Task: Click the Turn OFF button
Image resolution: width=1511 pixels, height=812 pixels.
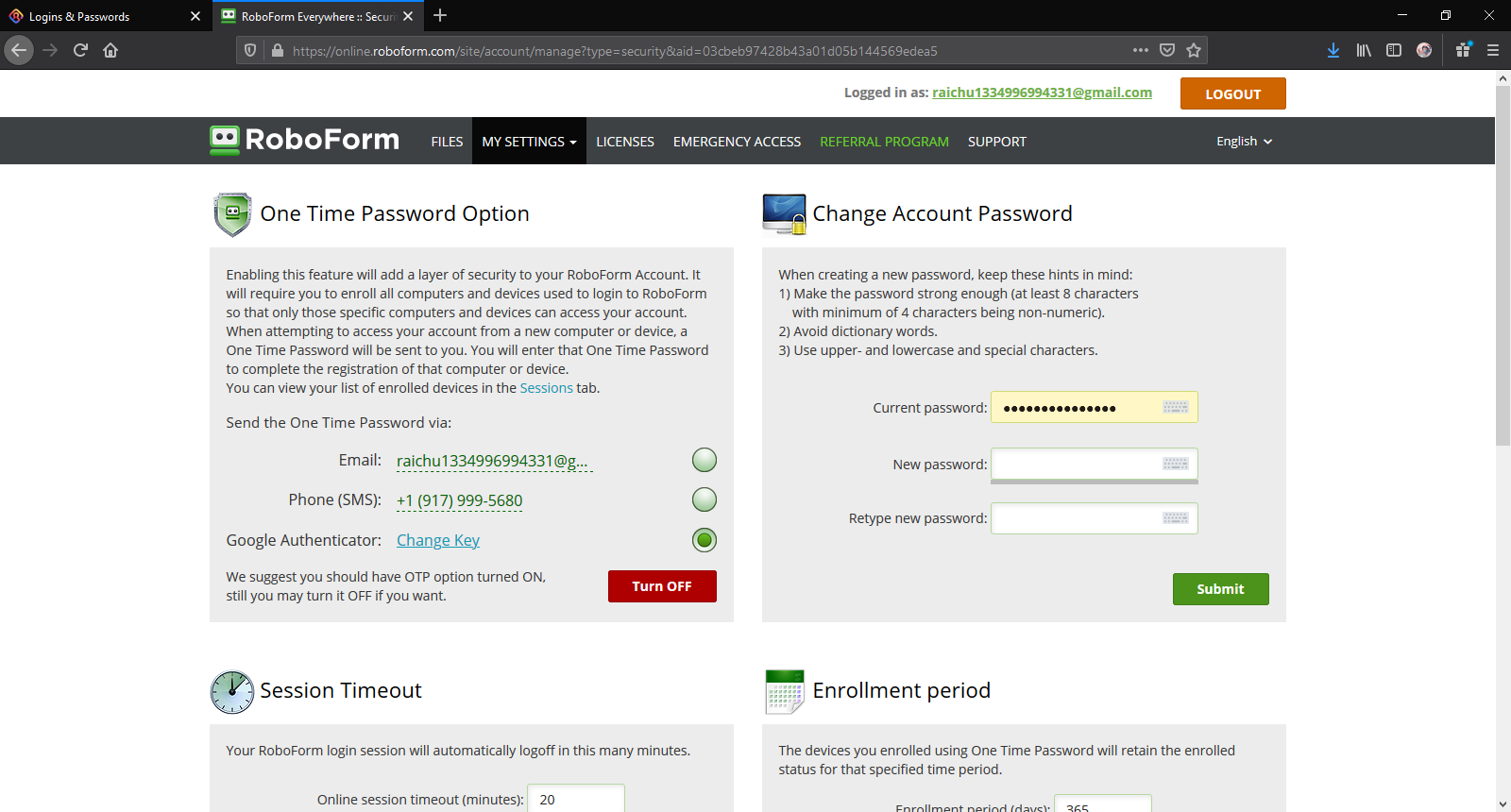Action: pos(662,586)
